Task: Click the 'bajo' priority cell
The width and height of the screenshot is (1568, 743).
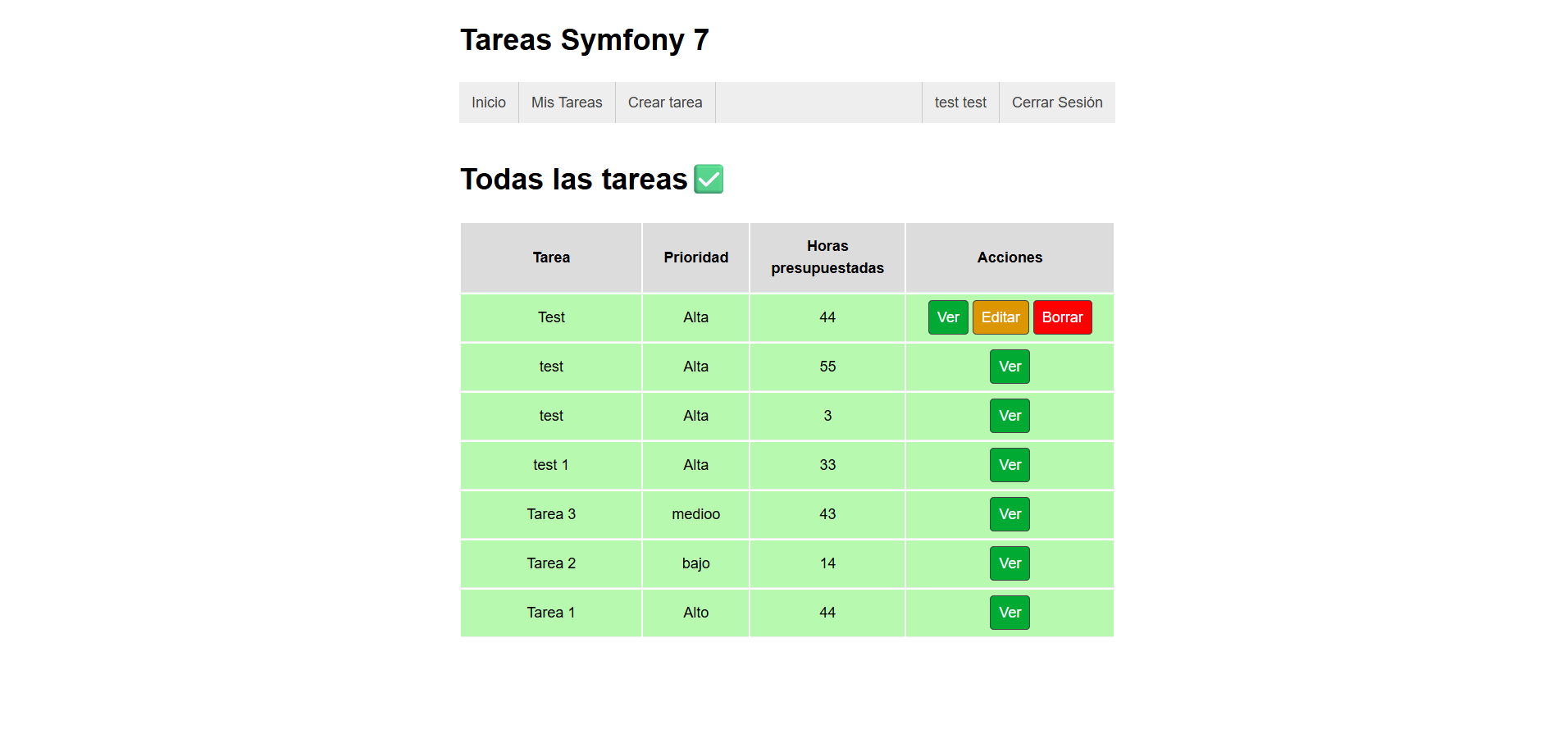Action: 695,563
